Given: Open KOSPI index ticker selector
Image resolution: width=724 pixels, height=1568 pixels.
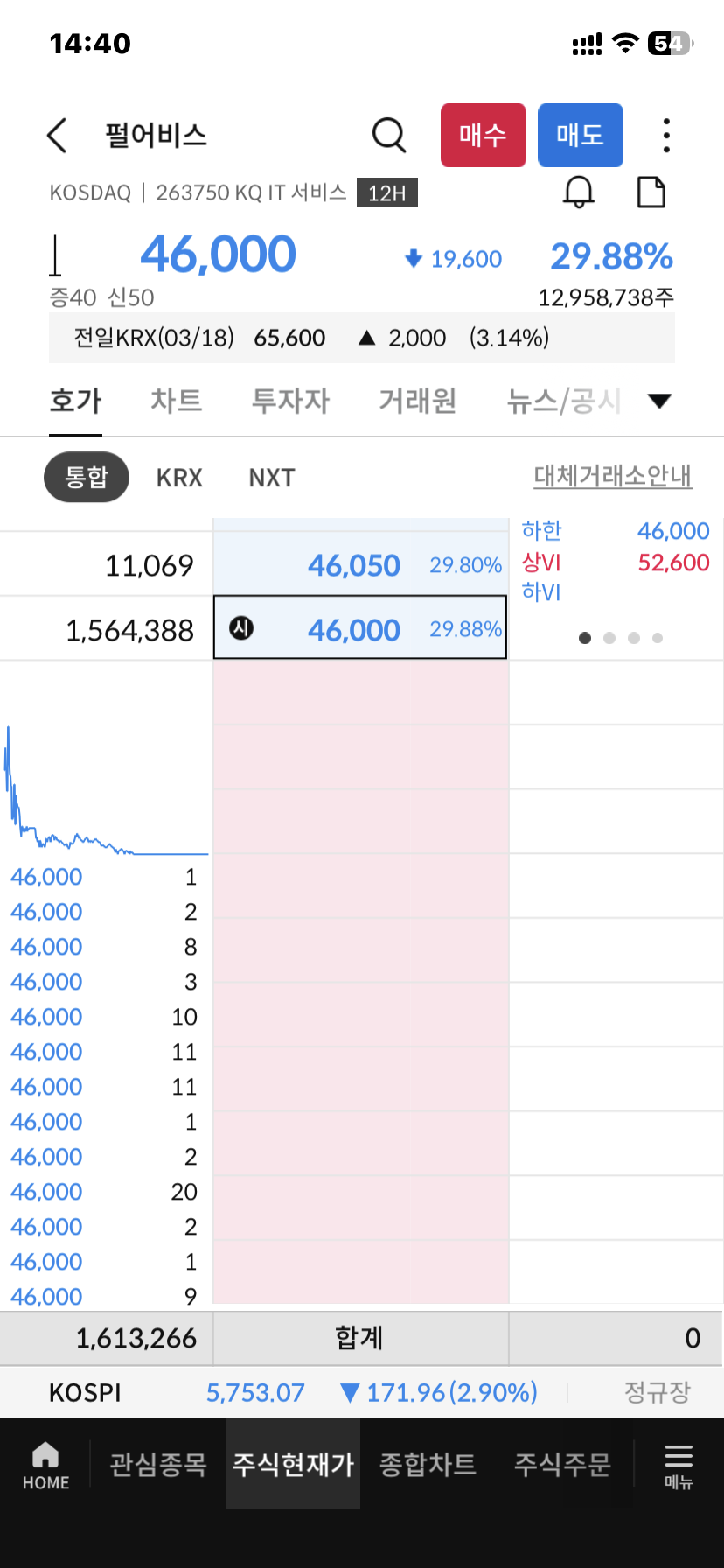Looking at the screenshot, I should [86, 1392].
